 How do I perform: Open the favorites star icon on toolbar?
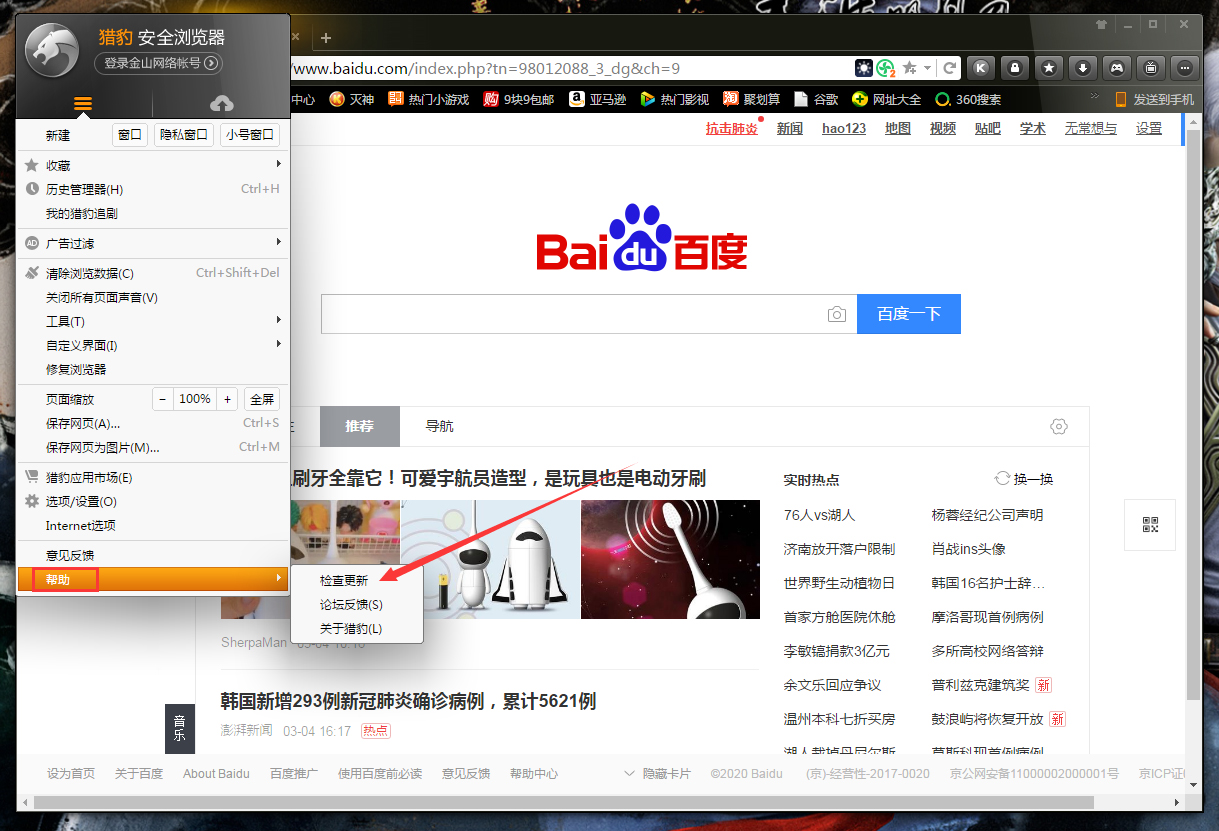point(1049,68)
